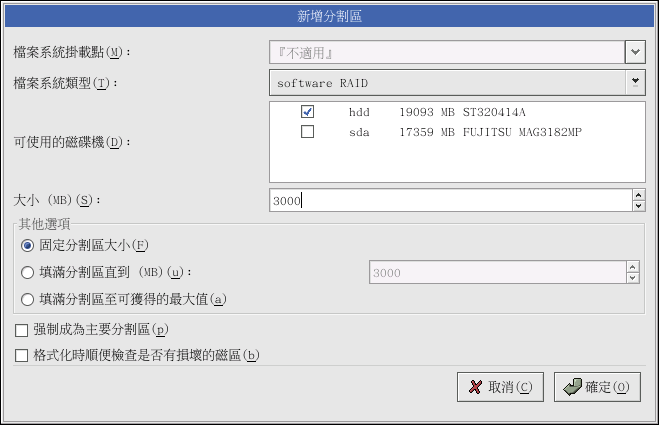Image resolution: width=659 pixels, height=425 pixels.
Task: Increase 大小 (MB) with up arrow
Action: pyautogui.click(x=637, y=195)
